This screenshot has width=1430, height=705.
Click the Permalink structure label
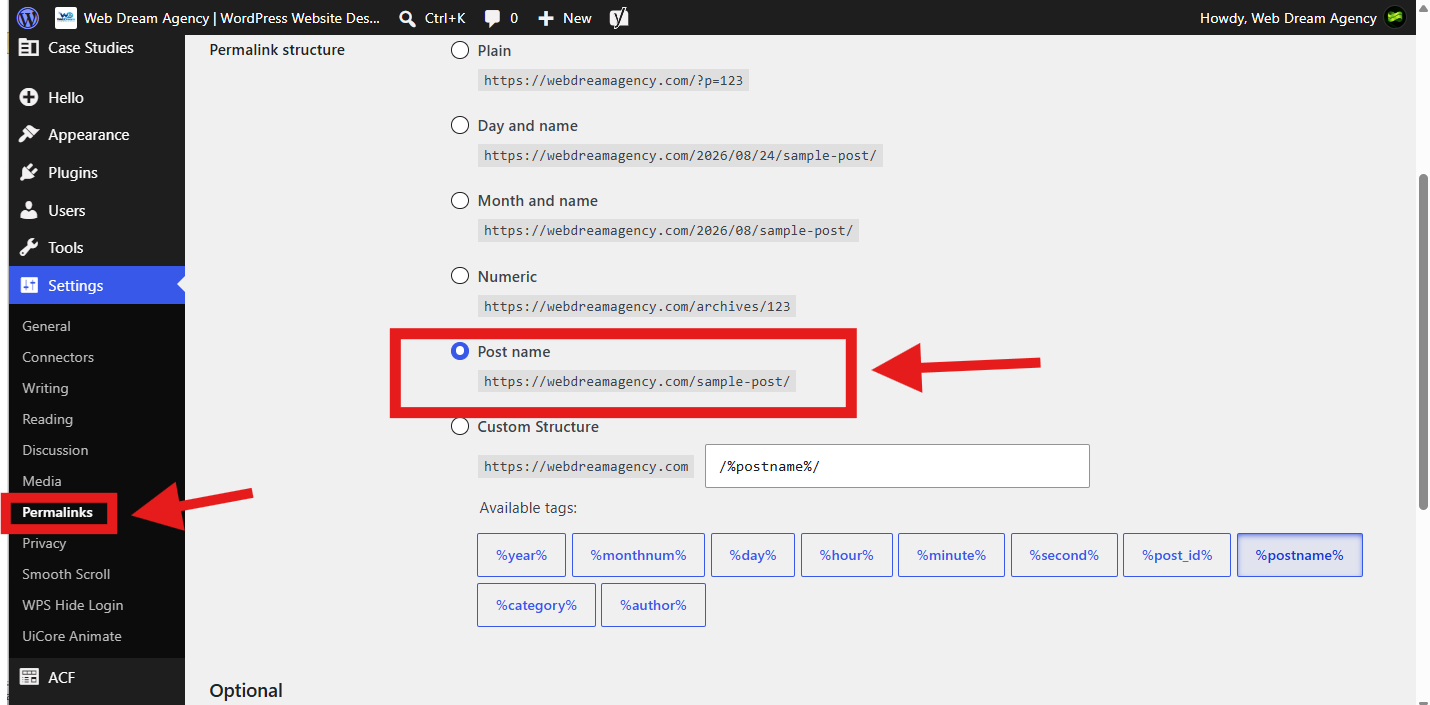[277, 50]
